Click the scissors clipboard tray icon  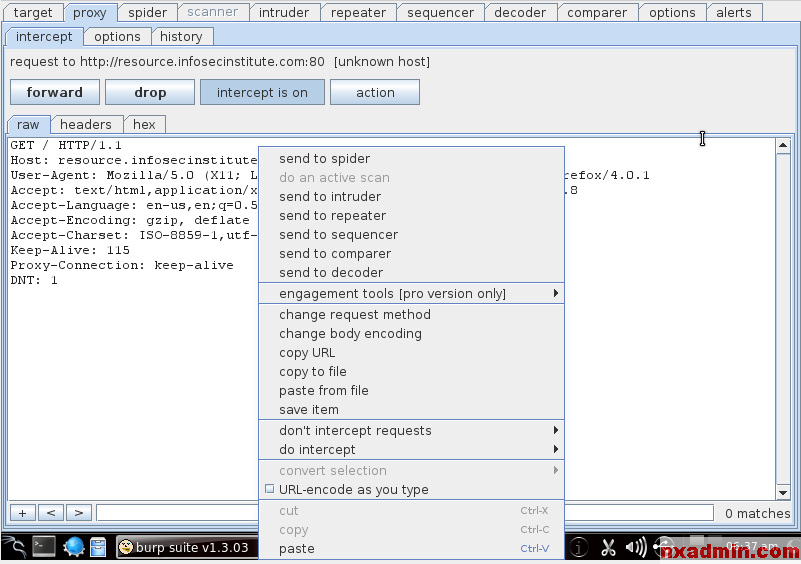608,547
